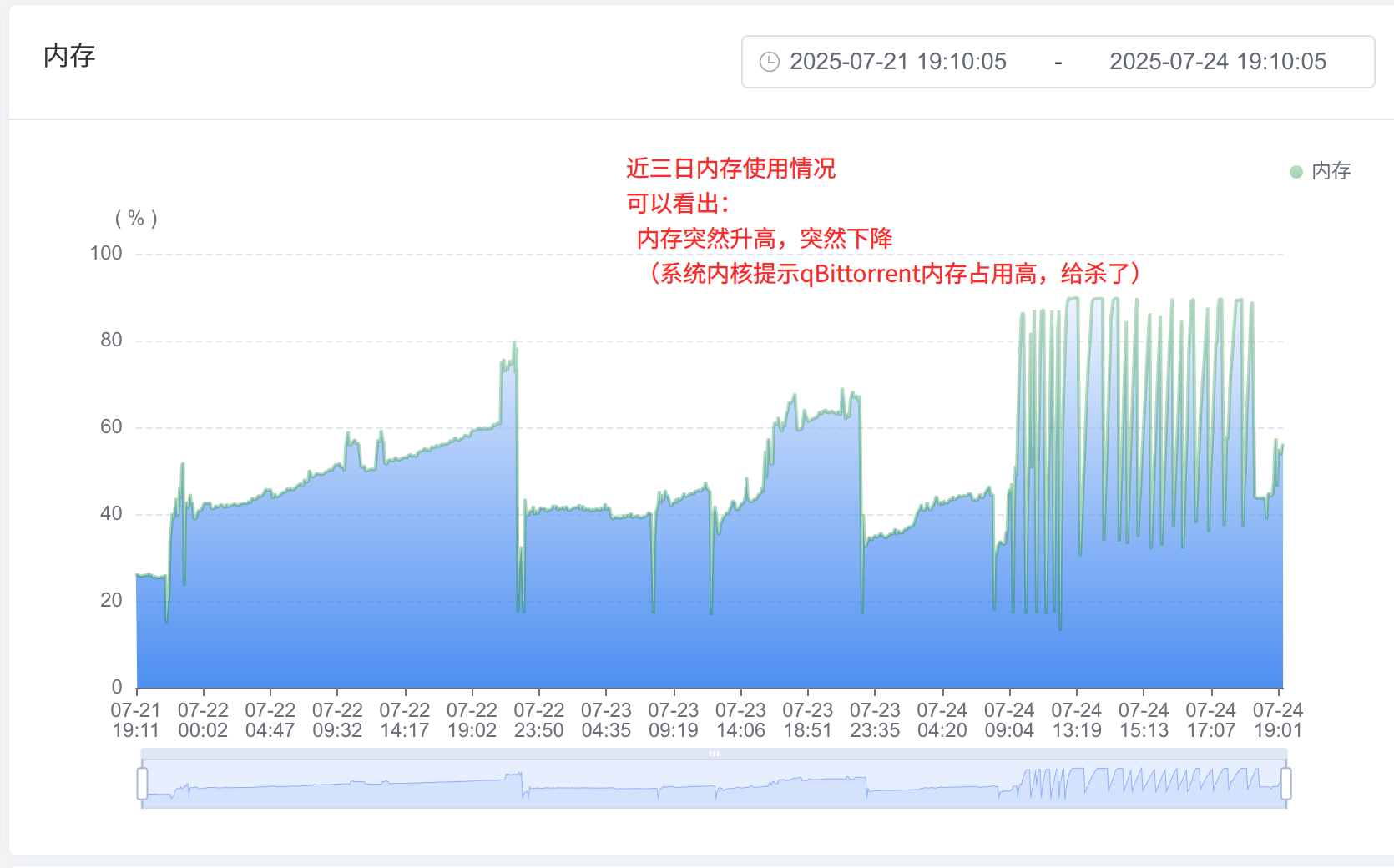Click the y-axis value 80
The height and width of the screenshot is (868, 1394).
tap(111, 340)
